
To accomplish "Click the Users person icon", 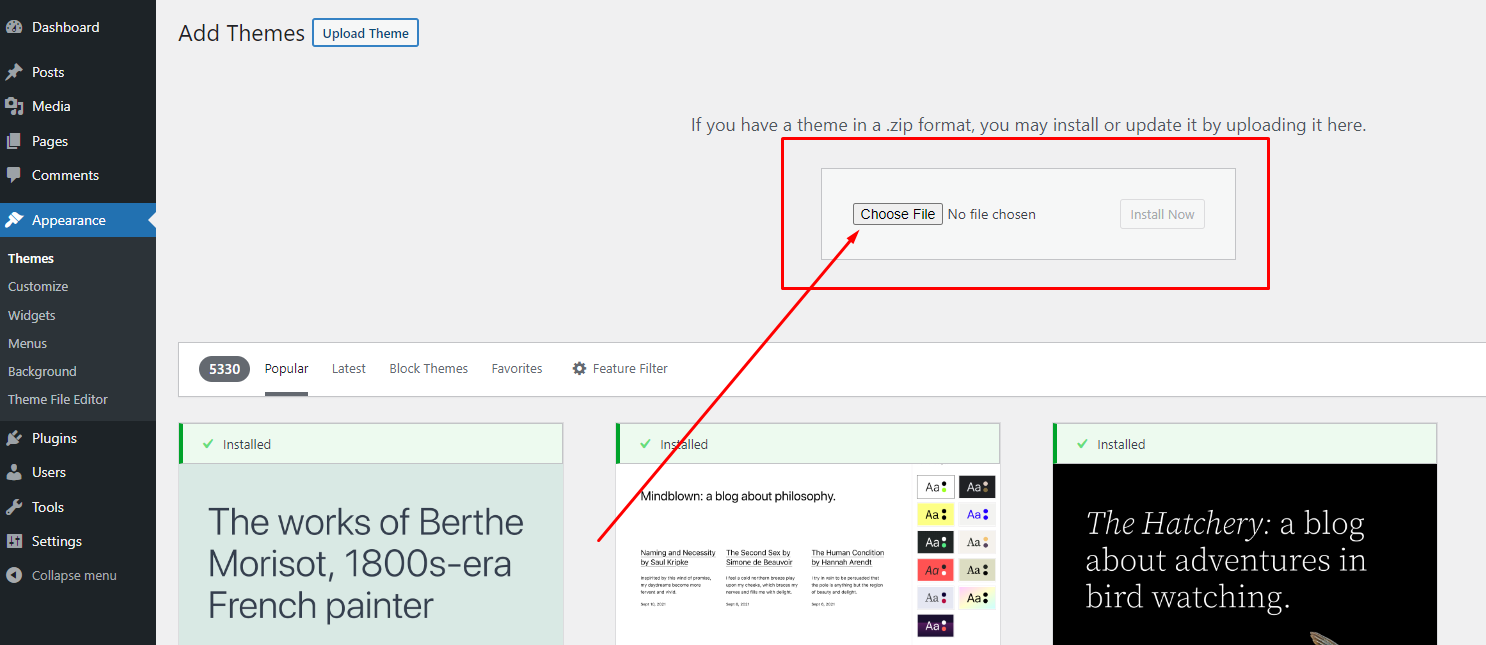I will point(14,472).
